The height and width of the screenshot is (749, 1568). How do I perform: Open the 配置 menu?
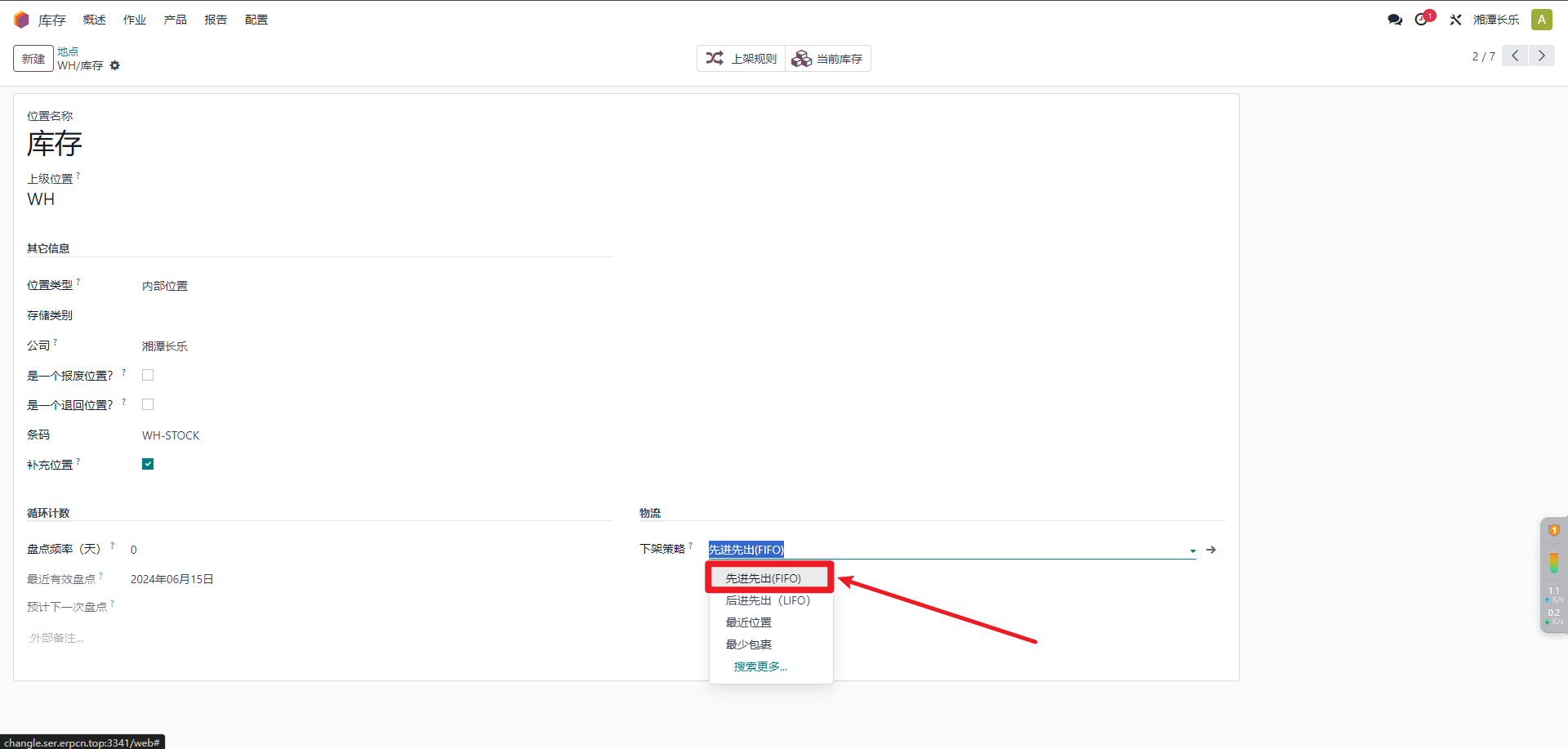click(x=256, y=20)
